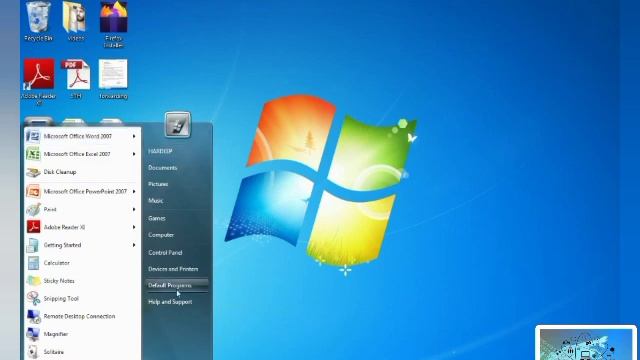Launch Remote Desktop Connection label

[x=79, y=316]
